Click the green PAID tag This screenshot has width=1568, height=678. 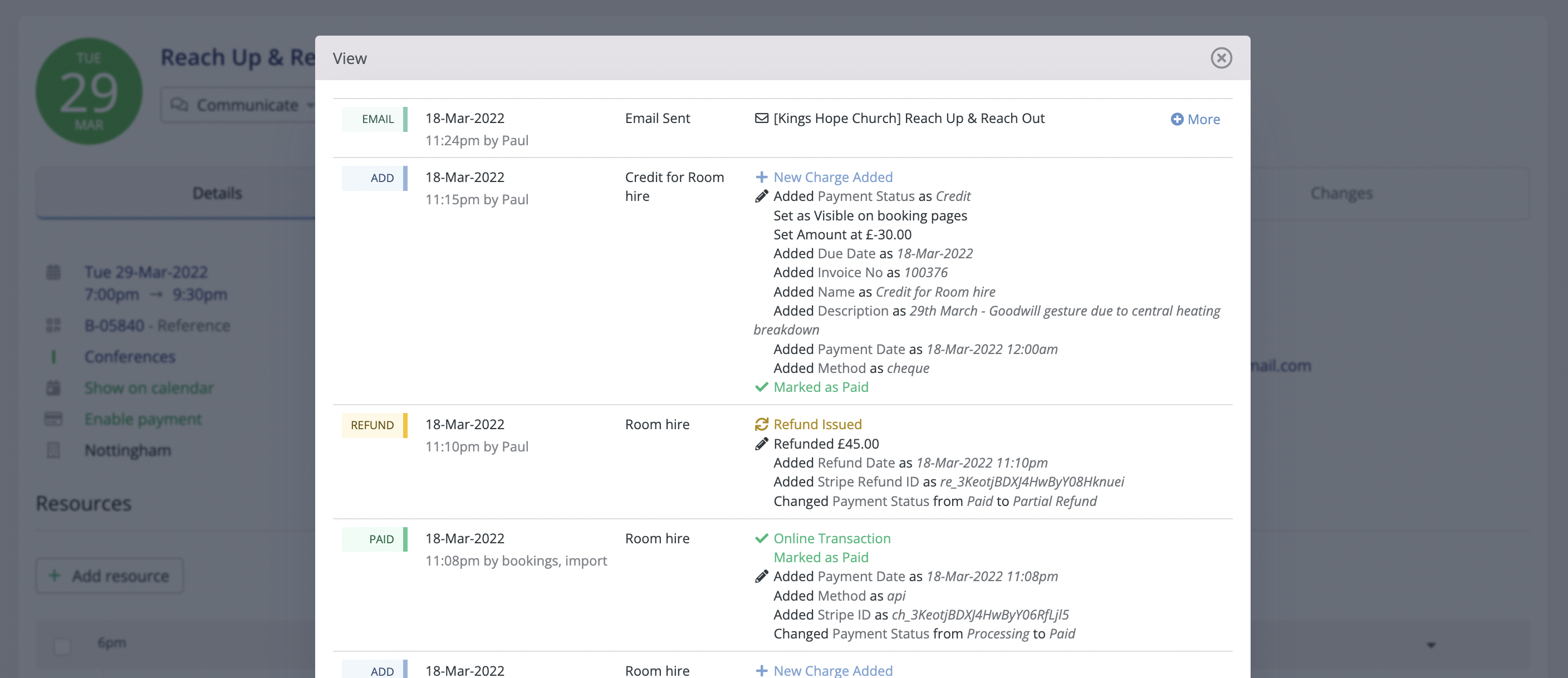click(x=374, y=539)
